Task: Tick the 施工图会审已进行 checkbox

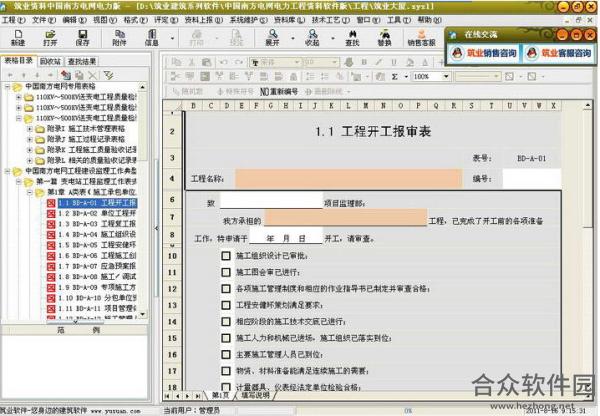Action: 226,272
